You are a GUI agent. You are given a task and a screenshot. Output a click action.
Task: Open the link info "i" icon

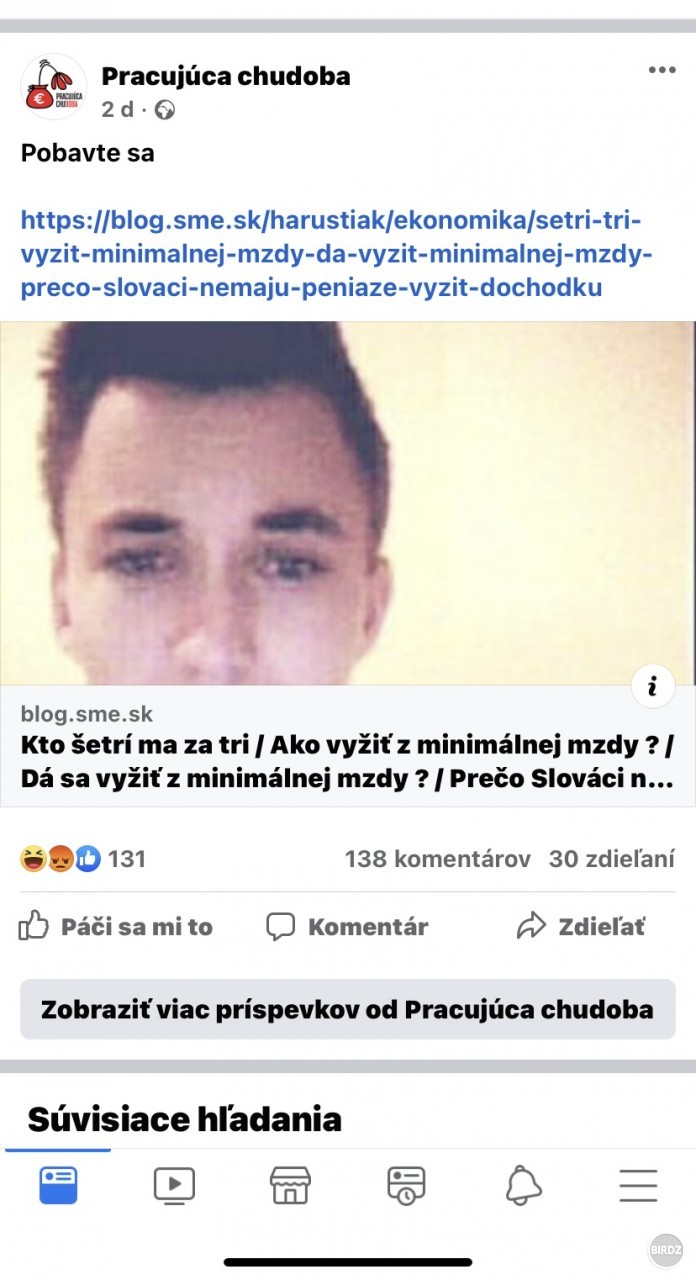(653, 686)
